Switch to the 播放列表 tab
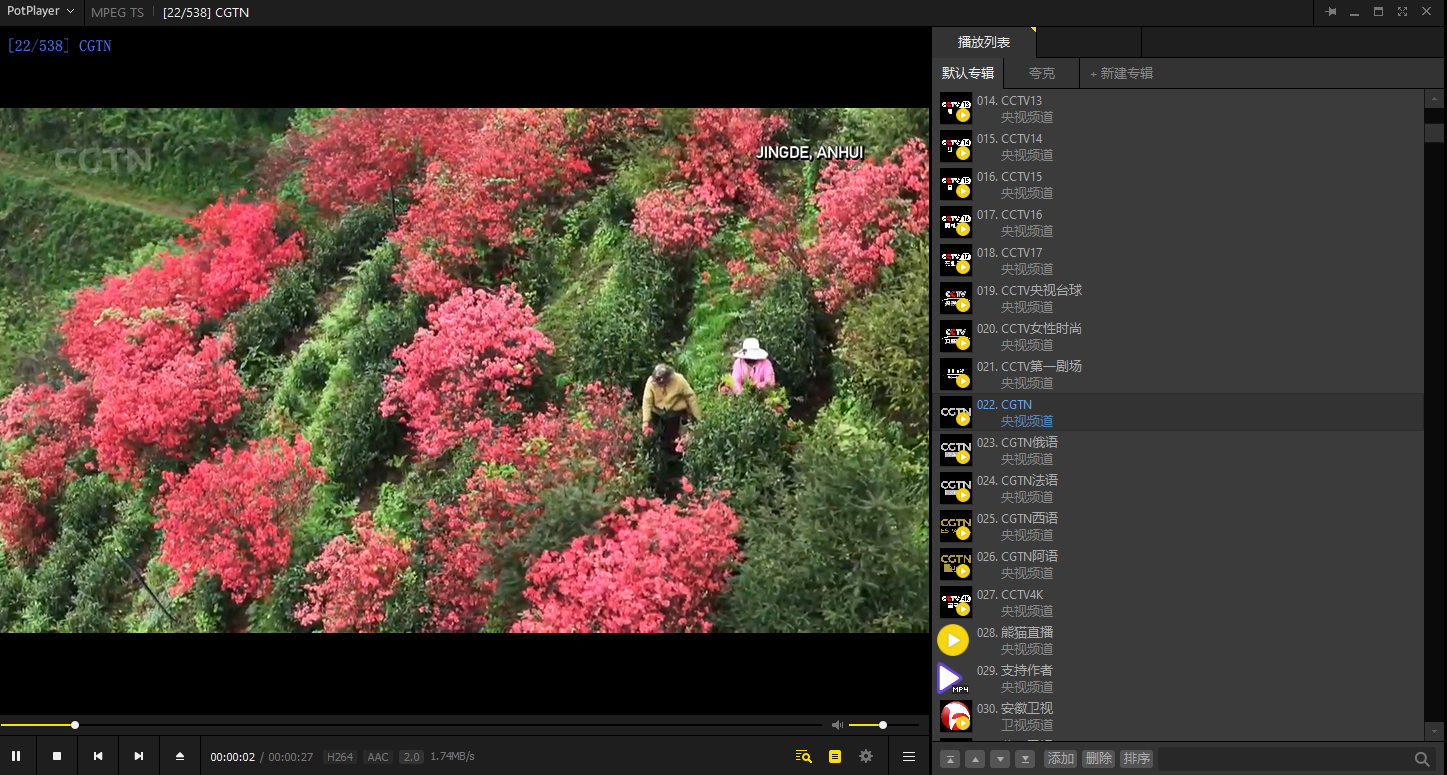Image resolution: width=1447 pixels, height=775 pixels. pos(984,42)
